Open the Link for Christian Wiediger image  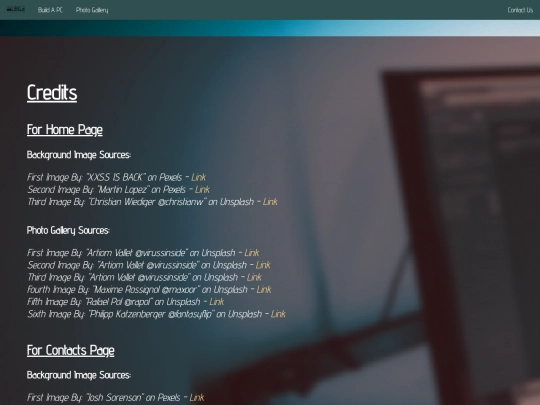[270, 202]
